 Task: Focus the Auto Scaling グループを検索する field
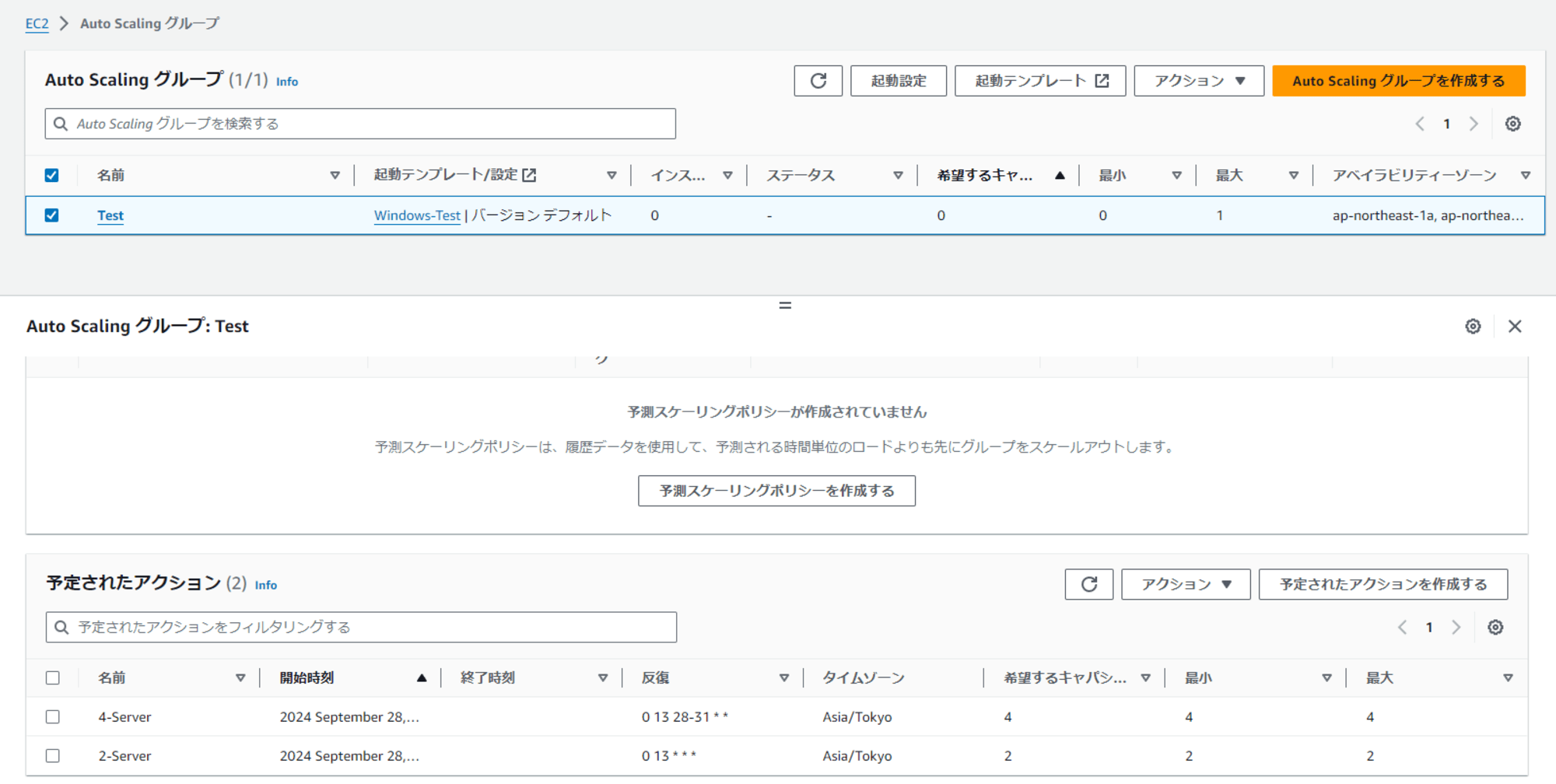coord(360,124)
